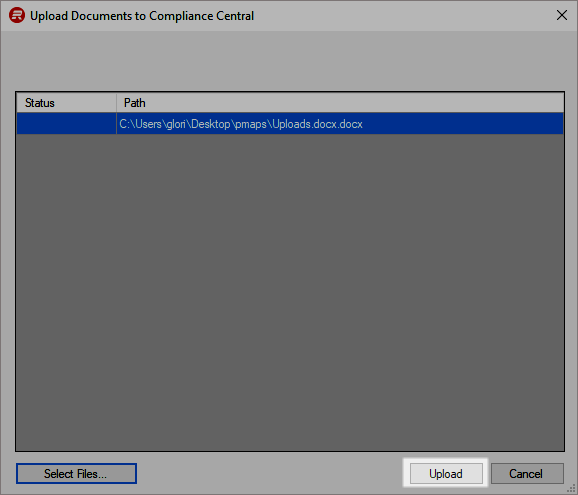Close the Upload Documents dialog
Screen dimensions: 578x495
coord(562,15)
